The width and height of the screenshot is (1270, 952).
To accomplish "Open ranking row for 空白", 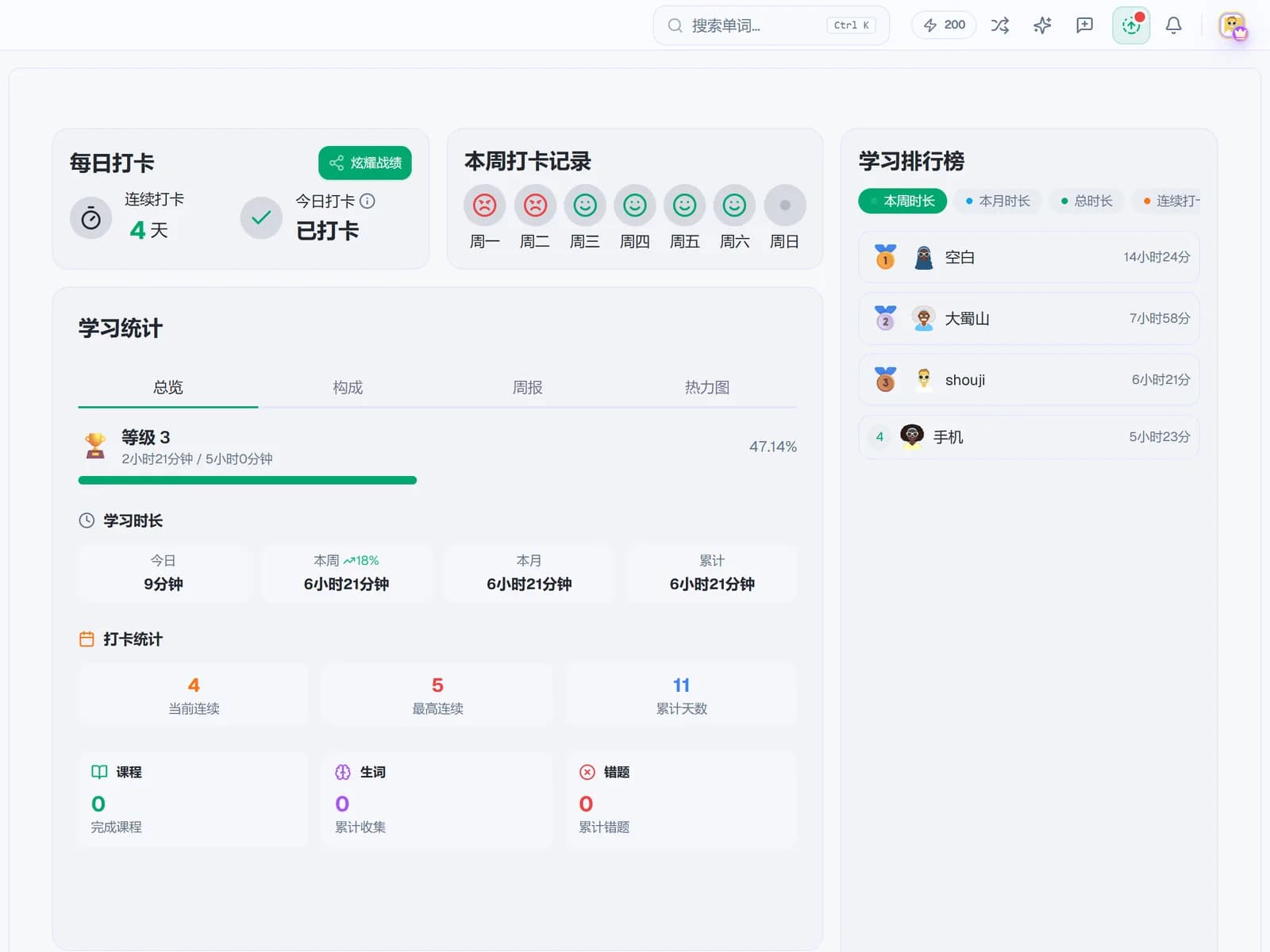I will coord(1029,257).
